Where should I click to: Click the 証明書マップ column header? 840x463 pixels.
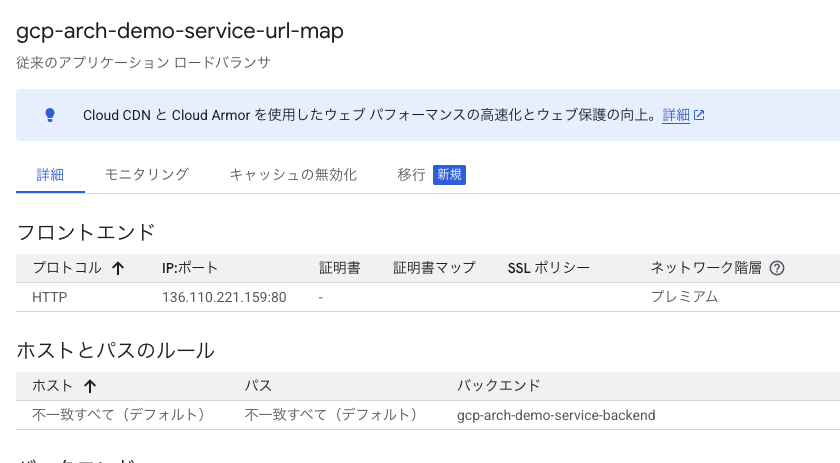click(x=434, y=268)
